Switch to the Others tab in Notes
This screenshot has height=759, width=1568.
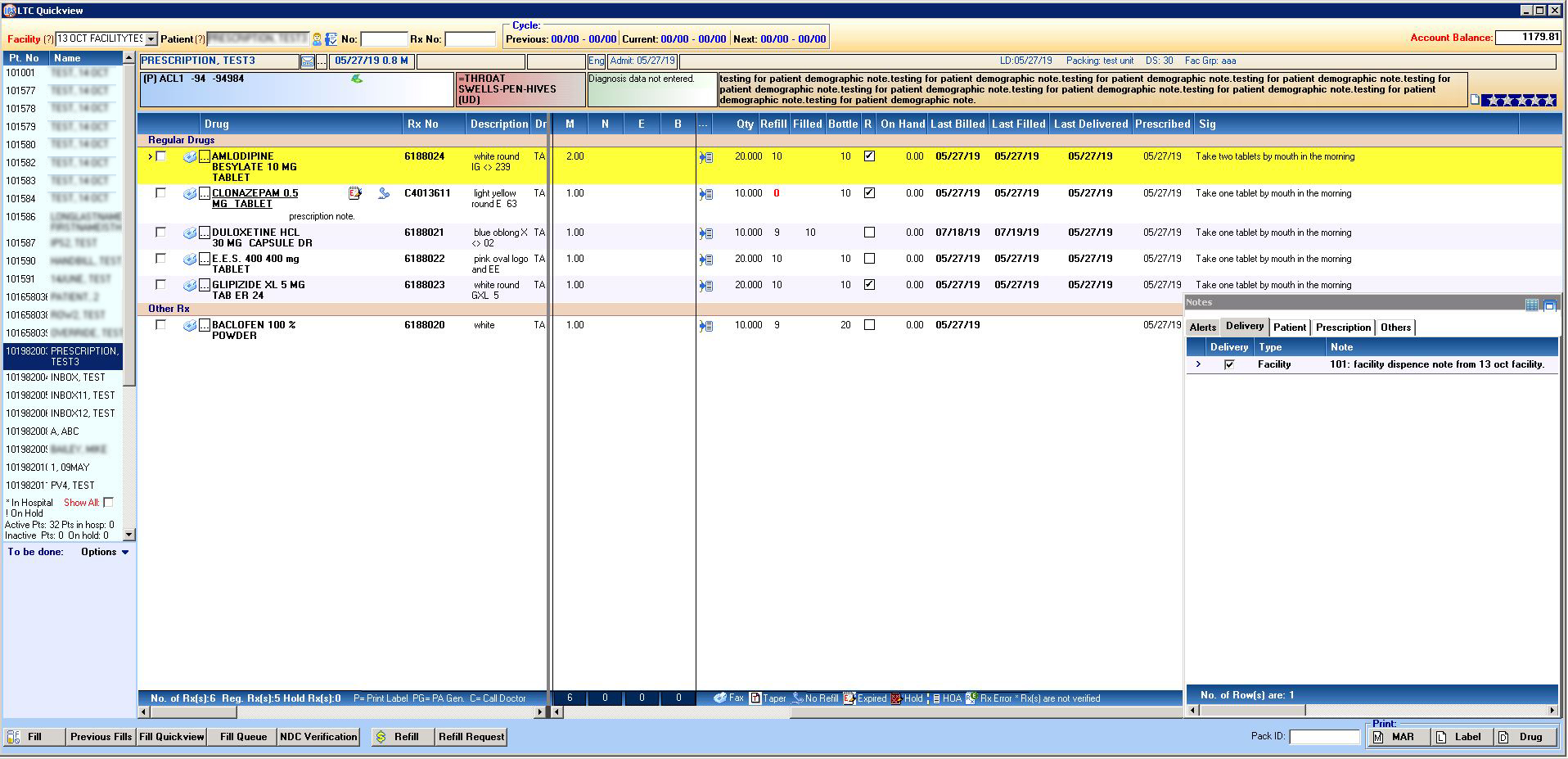coord(1395,328)
